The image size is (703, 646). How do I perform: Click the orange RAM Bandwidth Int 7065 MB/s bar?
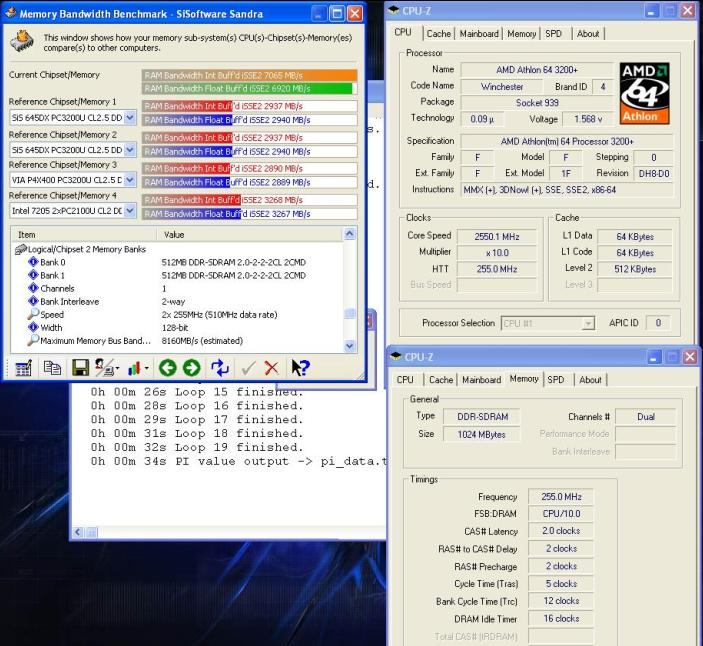[250, 75]
